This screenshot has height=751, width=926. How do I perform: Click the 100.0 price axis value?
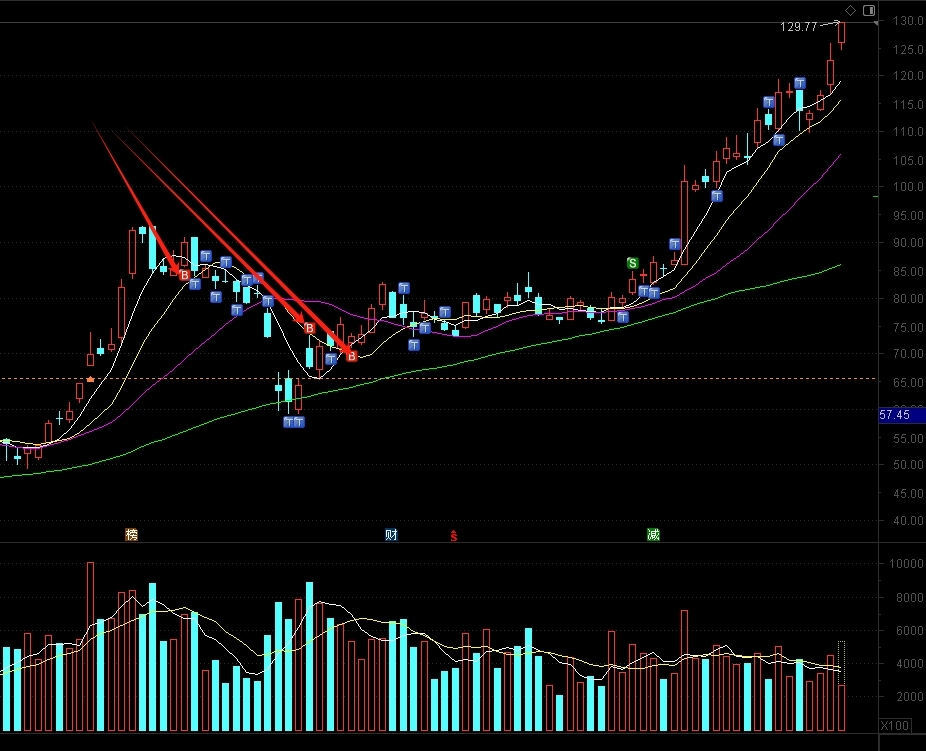click(x=908, y=187)
